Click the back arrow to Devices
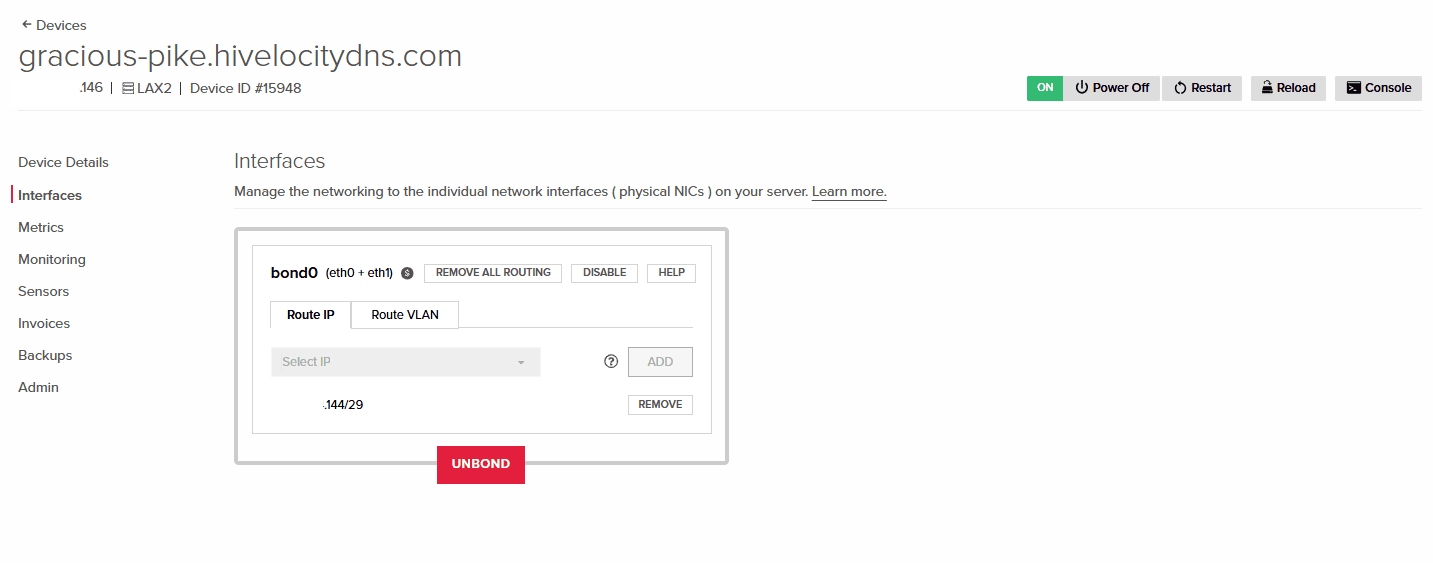This screenshot has width=1433, height=563. 26,25
